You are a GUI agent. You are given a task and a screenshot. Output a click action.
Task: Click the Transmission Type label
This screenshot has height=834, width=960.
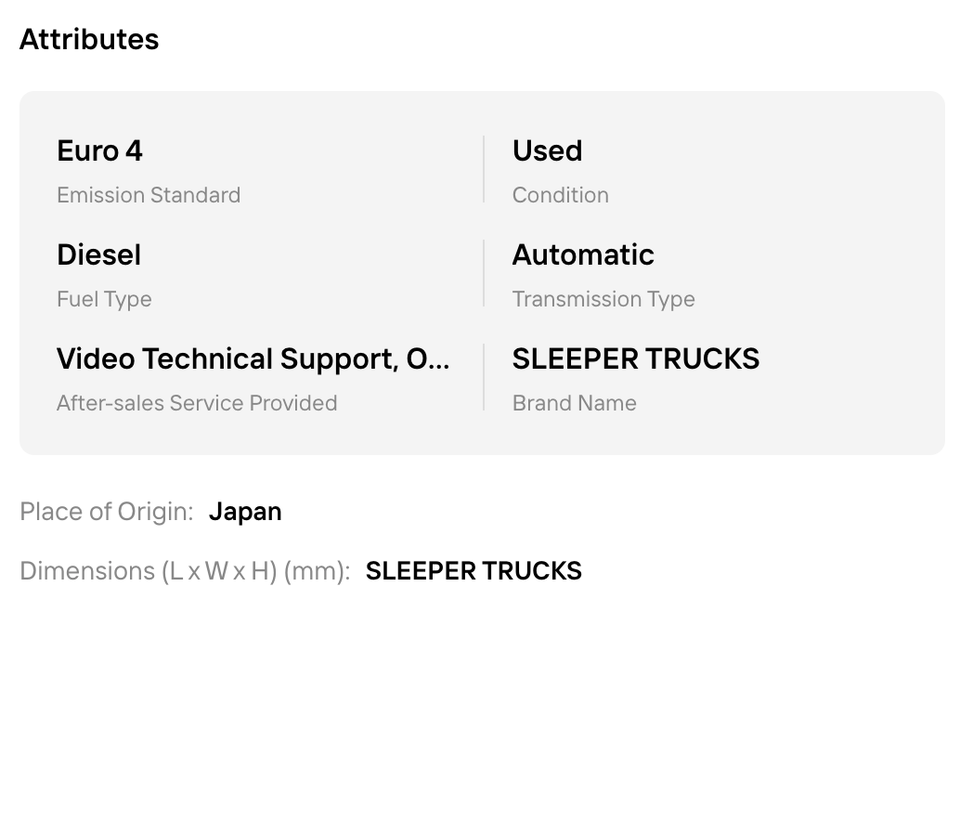(604, 299)
